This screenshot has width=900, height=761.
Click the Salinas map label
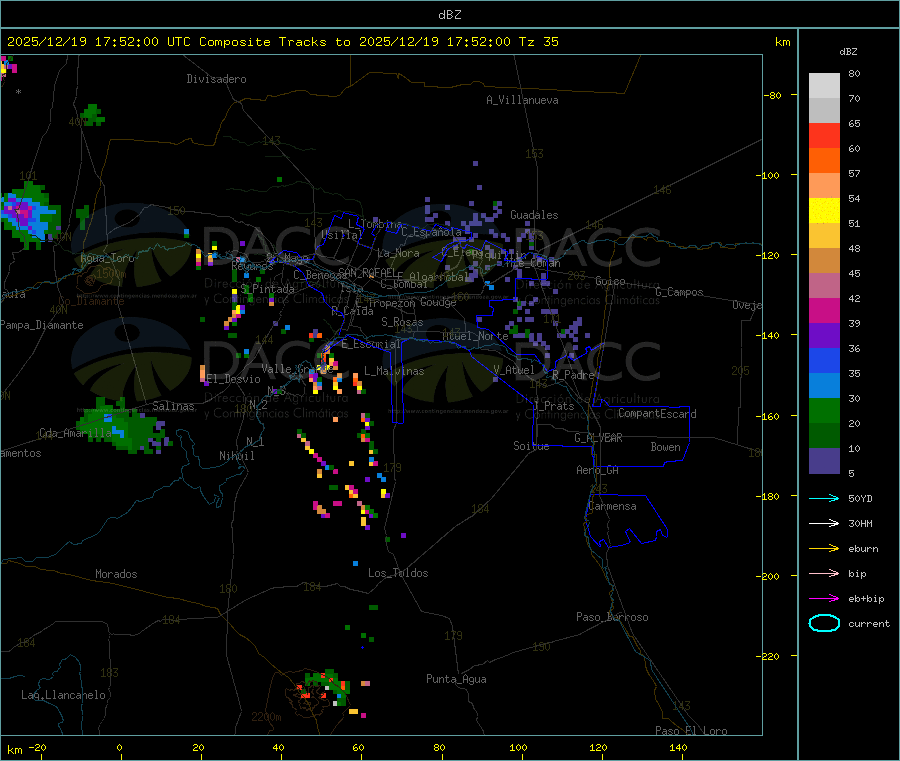click(173, 406)
